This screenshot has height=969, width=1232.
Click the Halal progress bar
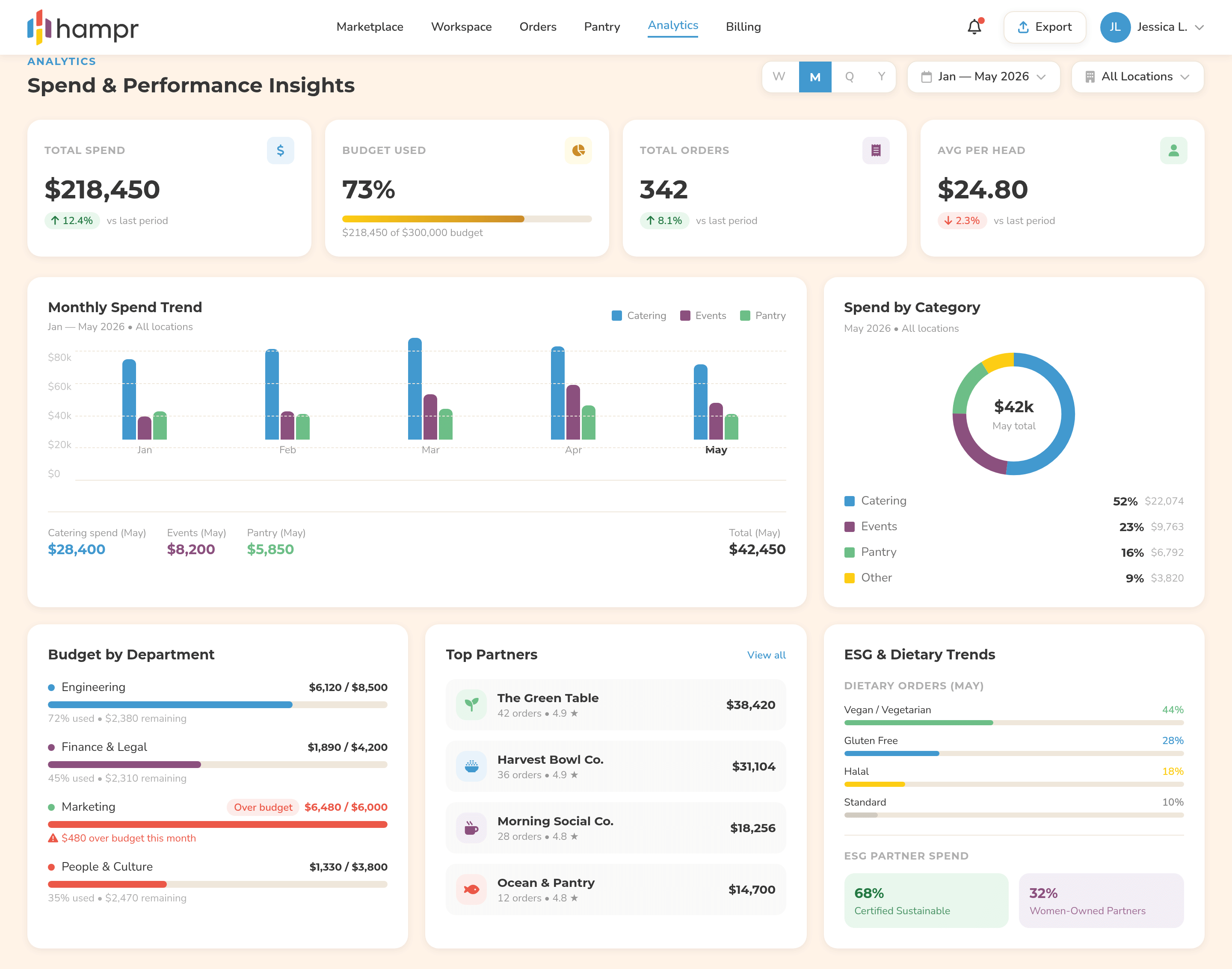point(1013,784)
